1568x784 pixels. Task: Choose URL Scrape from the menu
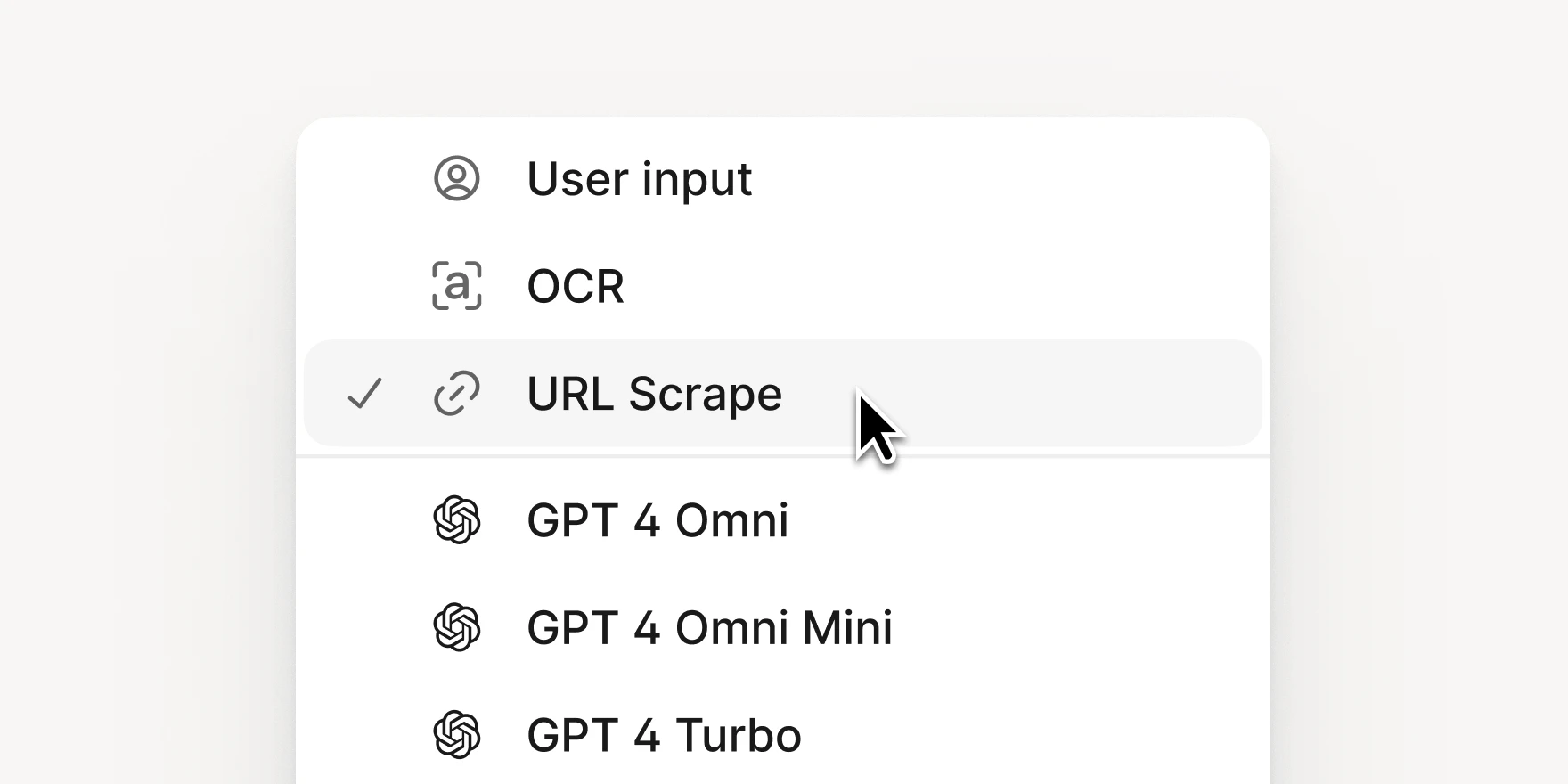pos(655,393)
